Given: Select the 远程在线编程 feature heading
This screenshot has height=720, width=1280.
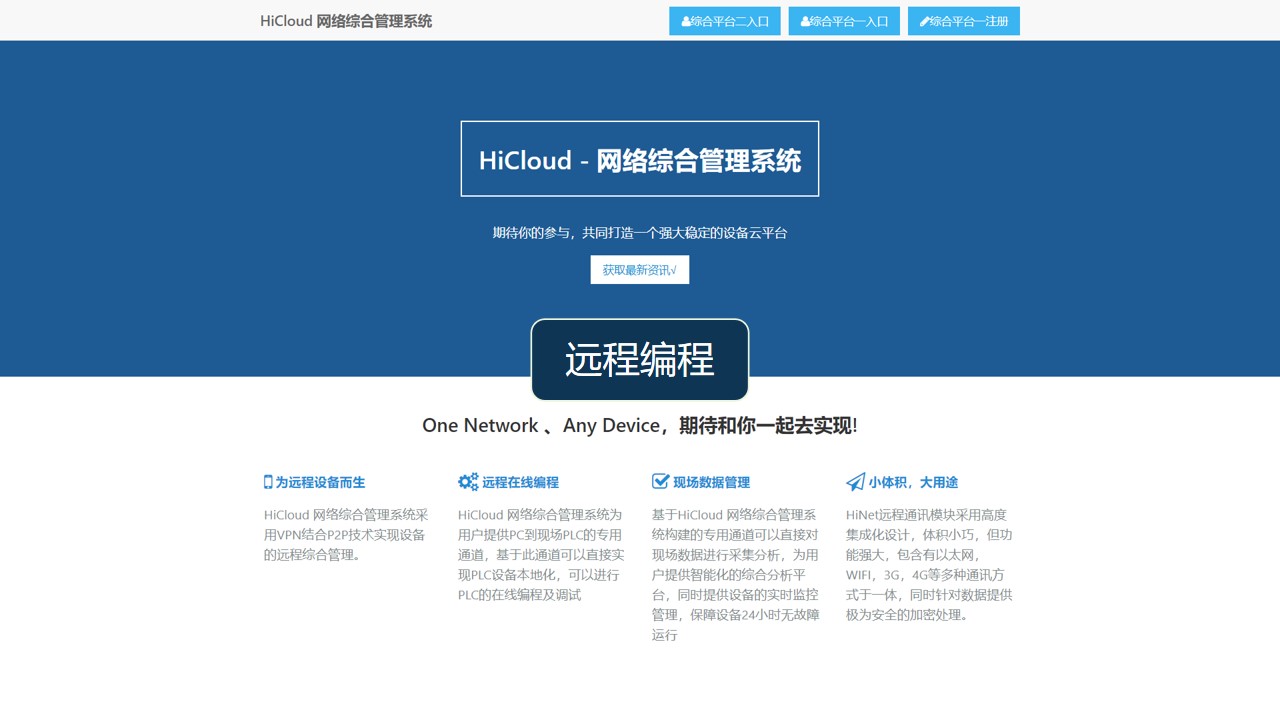Looking at the screenshot, I should pos(520,482).
